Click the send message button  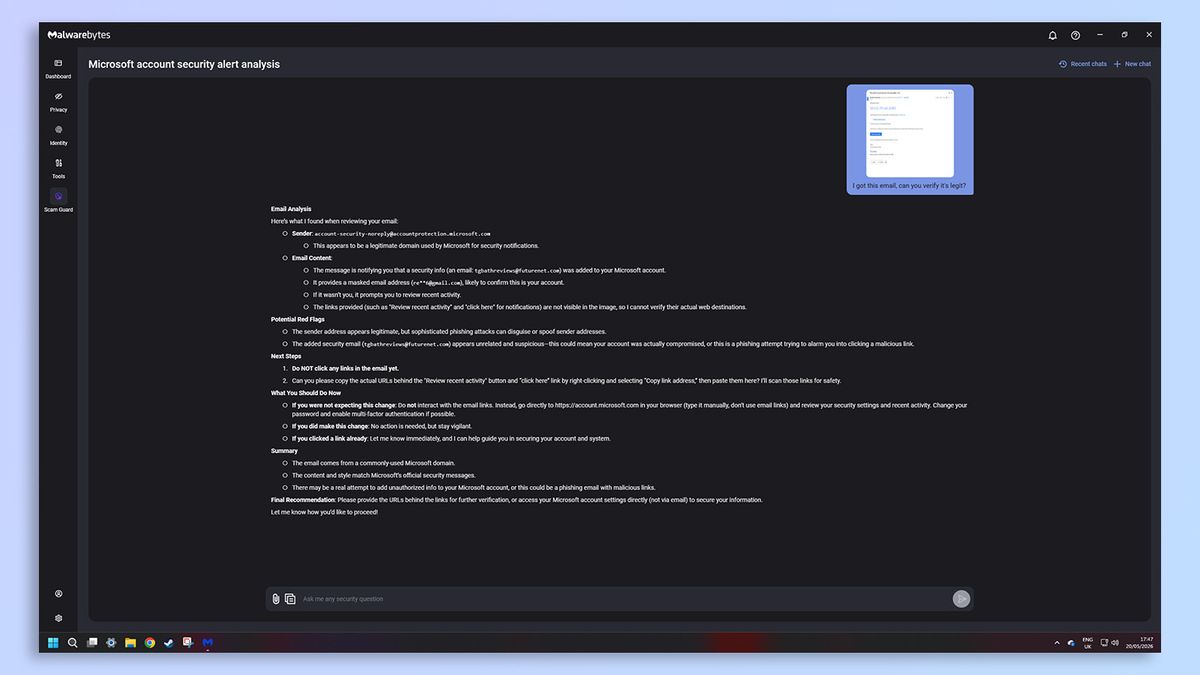961,599
